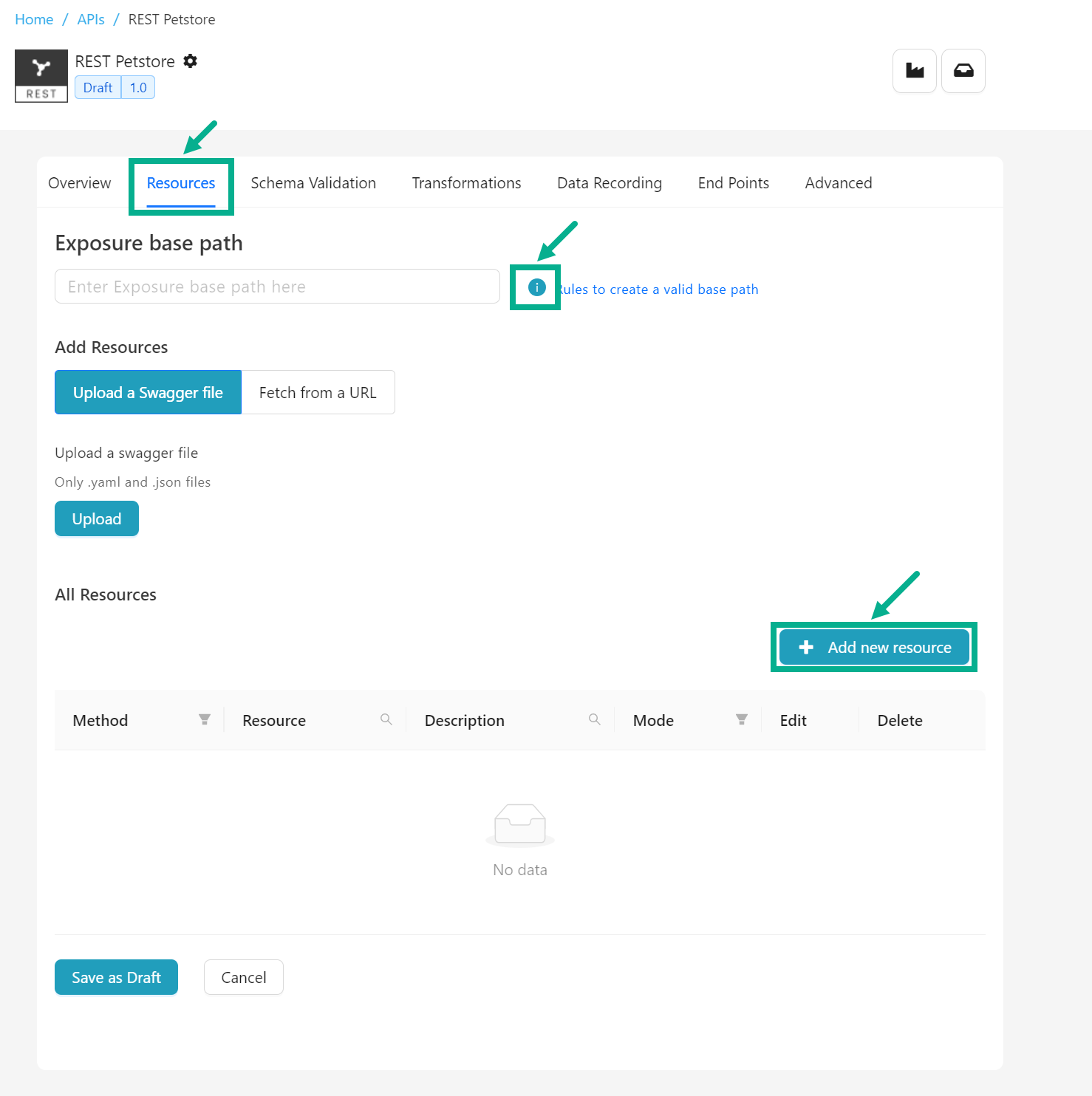Focus the Exposure base path input field
This screenshot has width=1092, height=1096.
tap(277, 287)
